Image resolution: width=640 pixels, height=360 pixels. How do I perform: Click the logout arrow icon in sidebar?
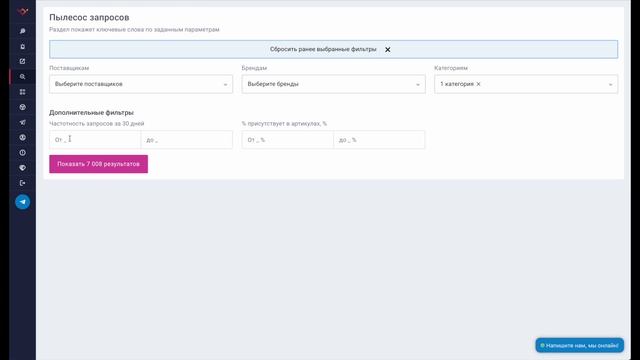(x=22, y=183)
